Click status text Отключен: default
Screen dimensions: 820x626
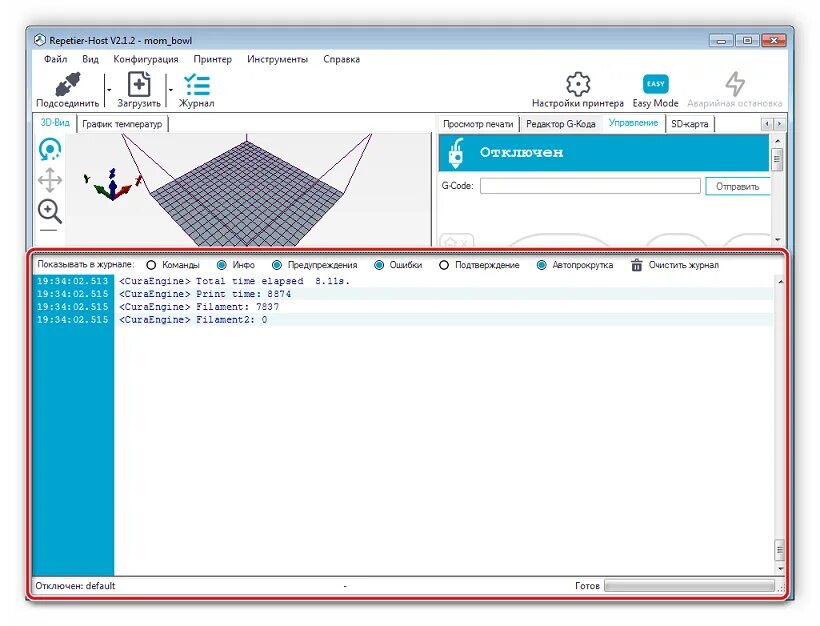point(75,586)
